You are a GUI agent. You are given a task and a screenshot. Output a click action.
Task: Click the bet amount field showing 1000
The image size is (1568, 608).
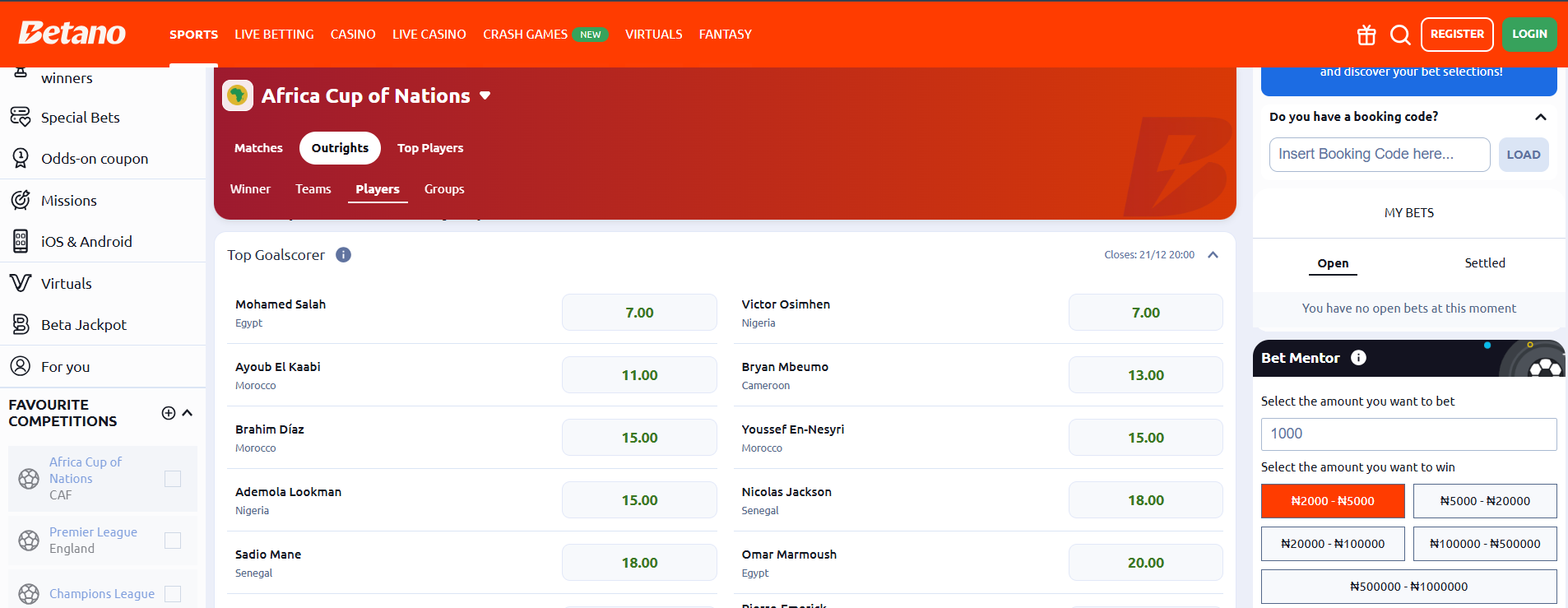(x=1409, y=434)
